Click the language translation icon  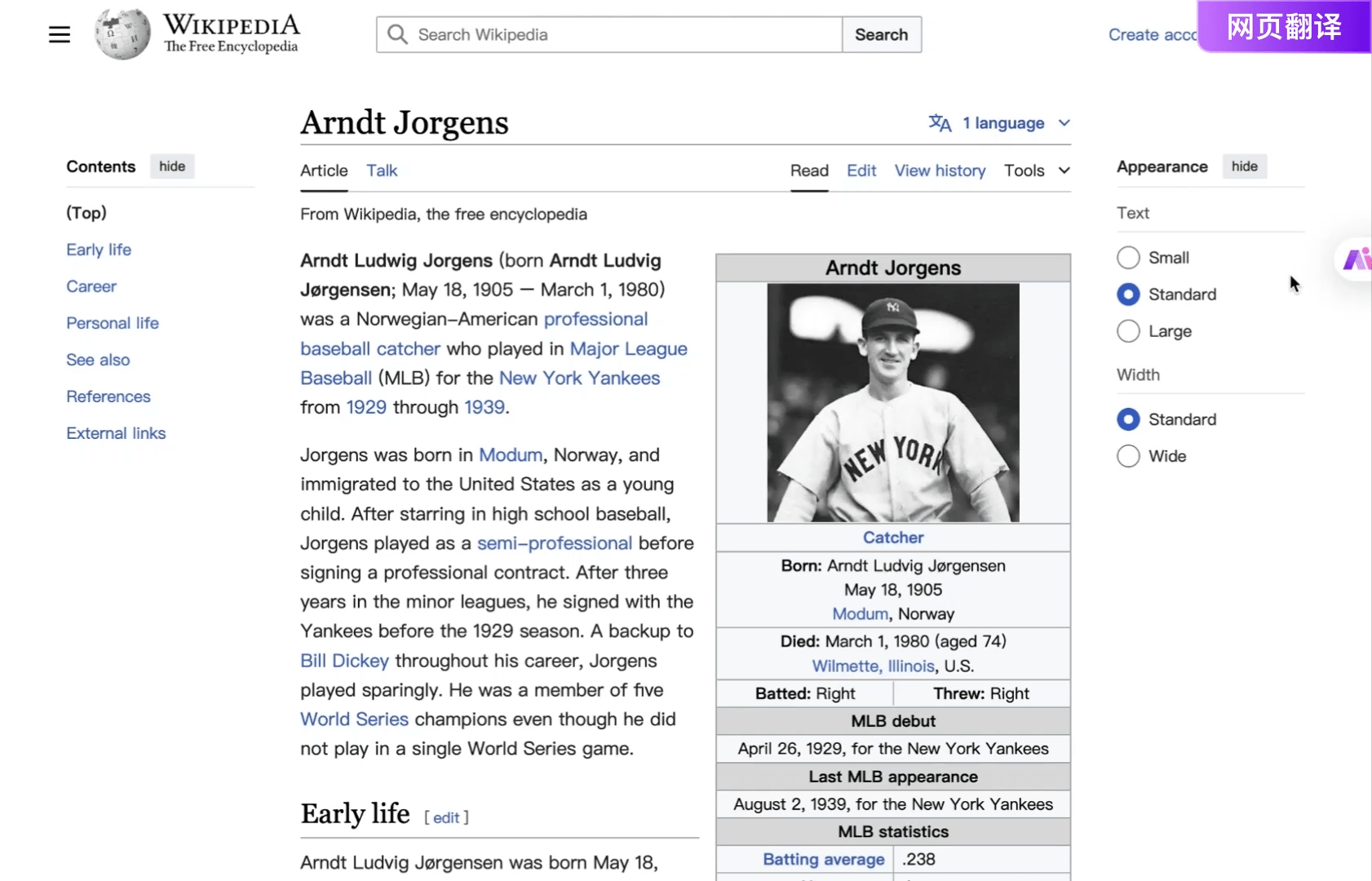[940, 123]
